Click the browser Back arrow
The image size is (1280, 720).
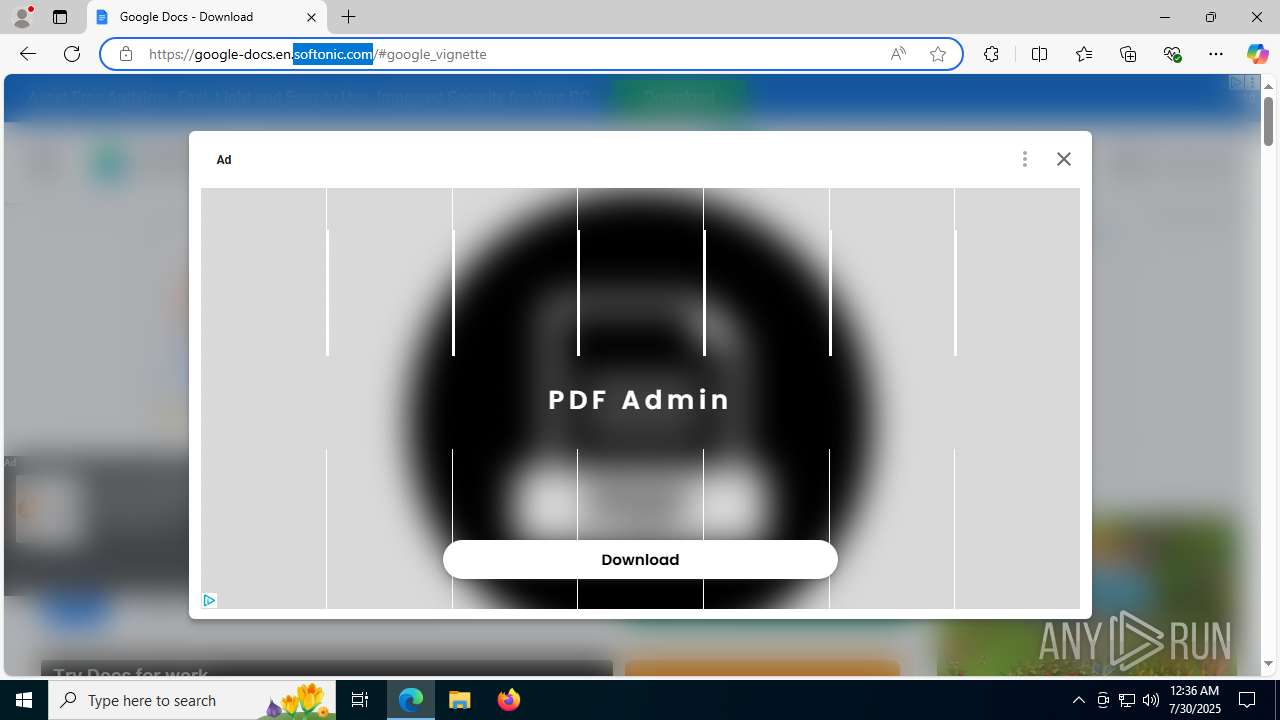(28, 54)
